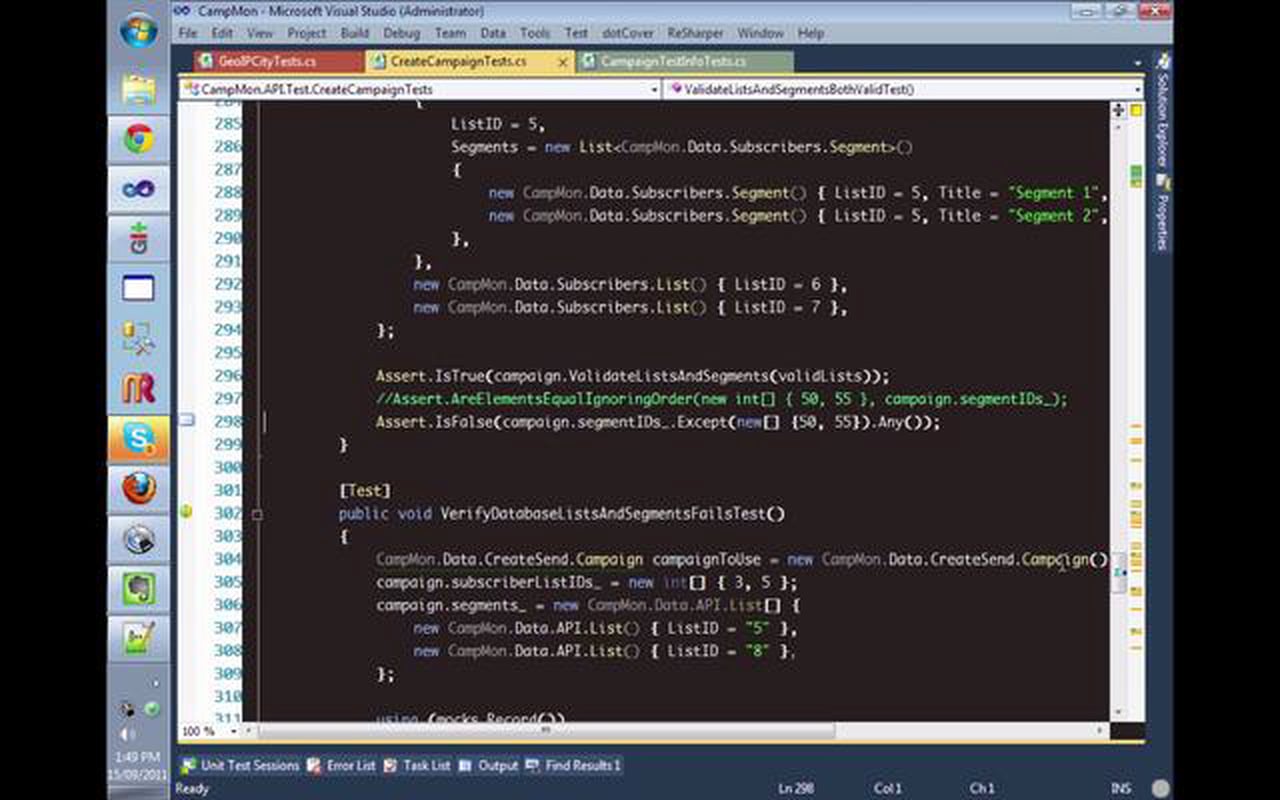Select the CreateCampaignTests.cs tab
The height and width of the screenshot is (800, 1280).
(x=458, y=62)
